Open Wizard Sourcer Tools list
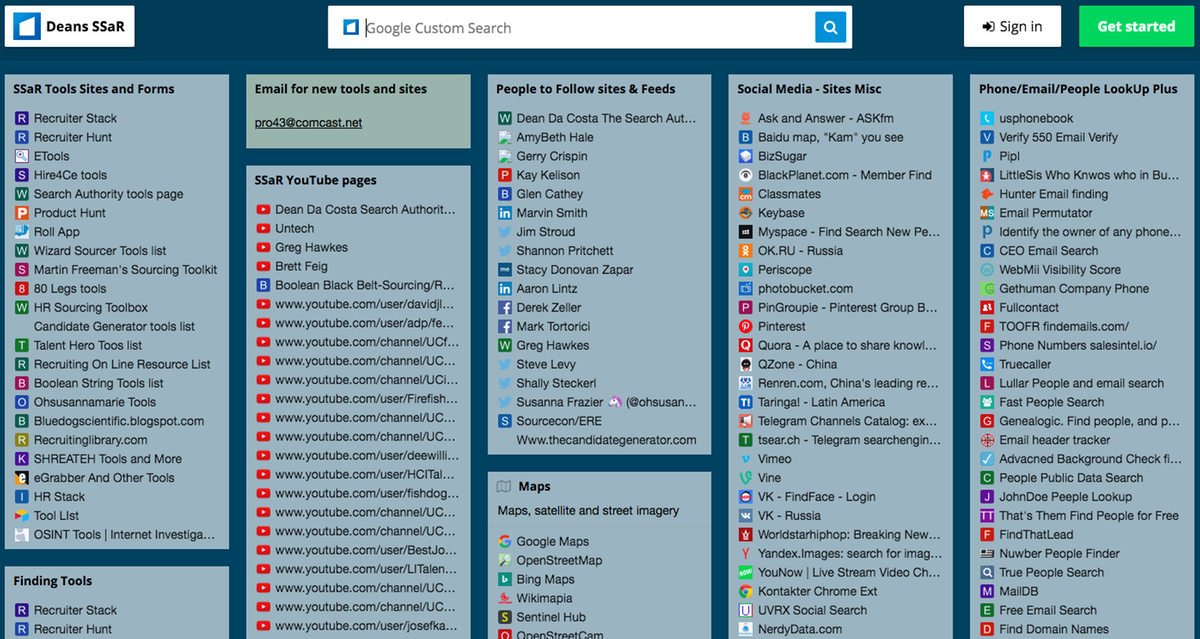This screenshot has height=639, width=1200. [x=100, y=251]
